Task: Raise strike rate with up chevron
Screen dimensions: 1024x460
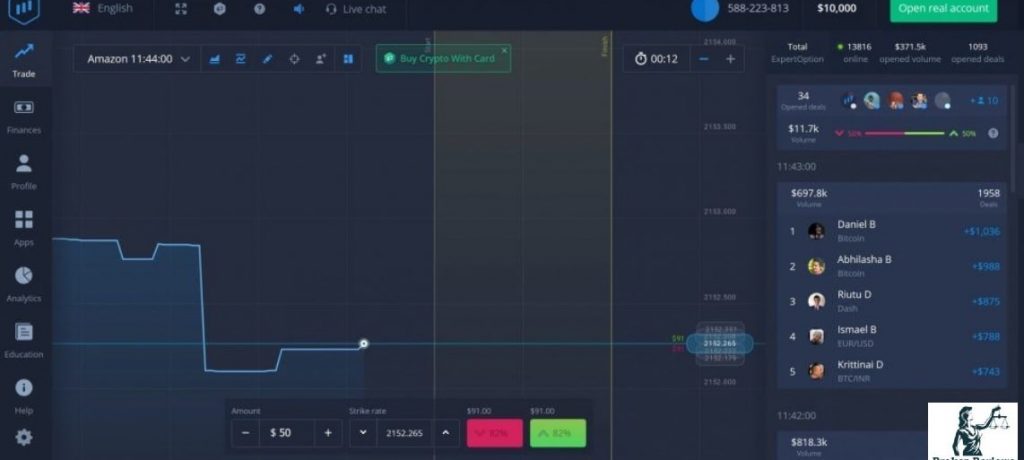Action: click(x=445, y=433)
